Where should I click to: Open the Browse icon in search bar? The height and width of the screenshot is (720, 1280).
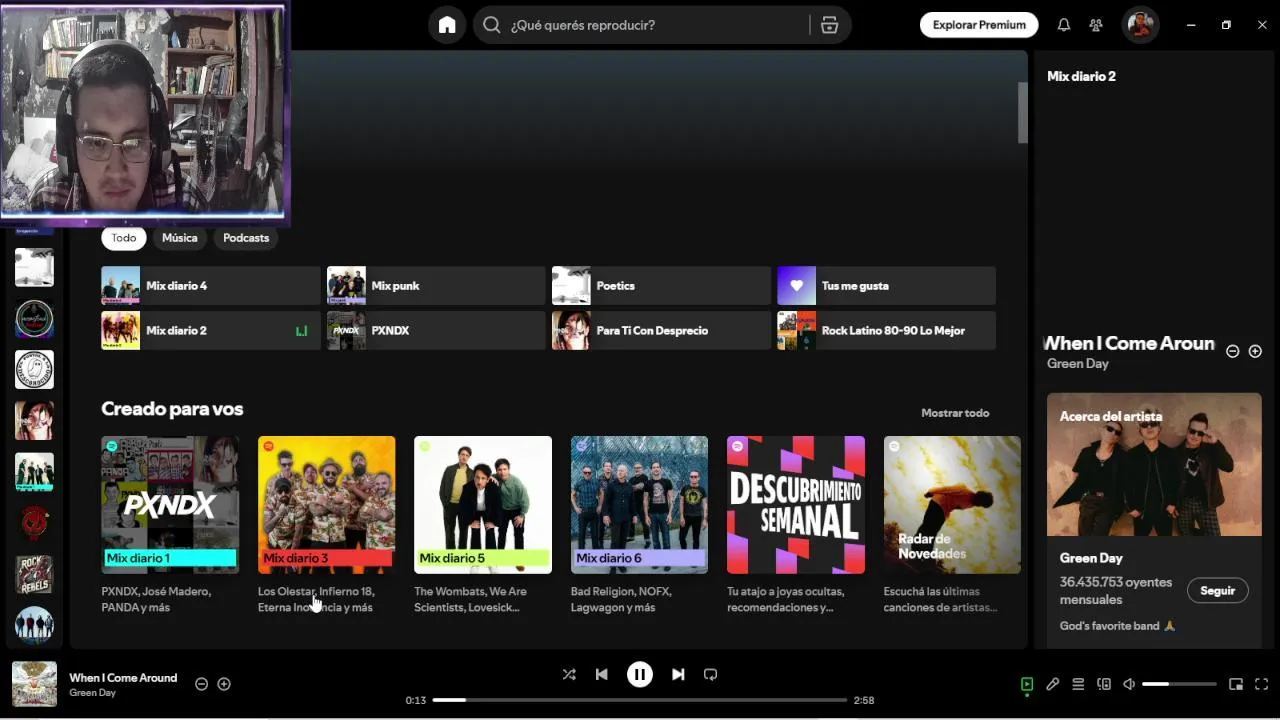[829, 25]
